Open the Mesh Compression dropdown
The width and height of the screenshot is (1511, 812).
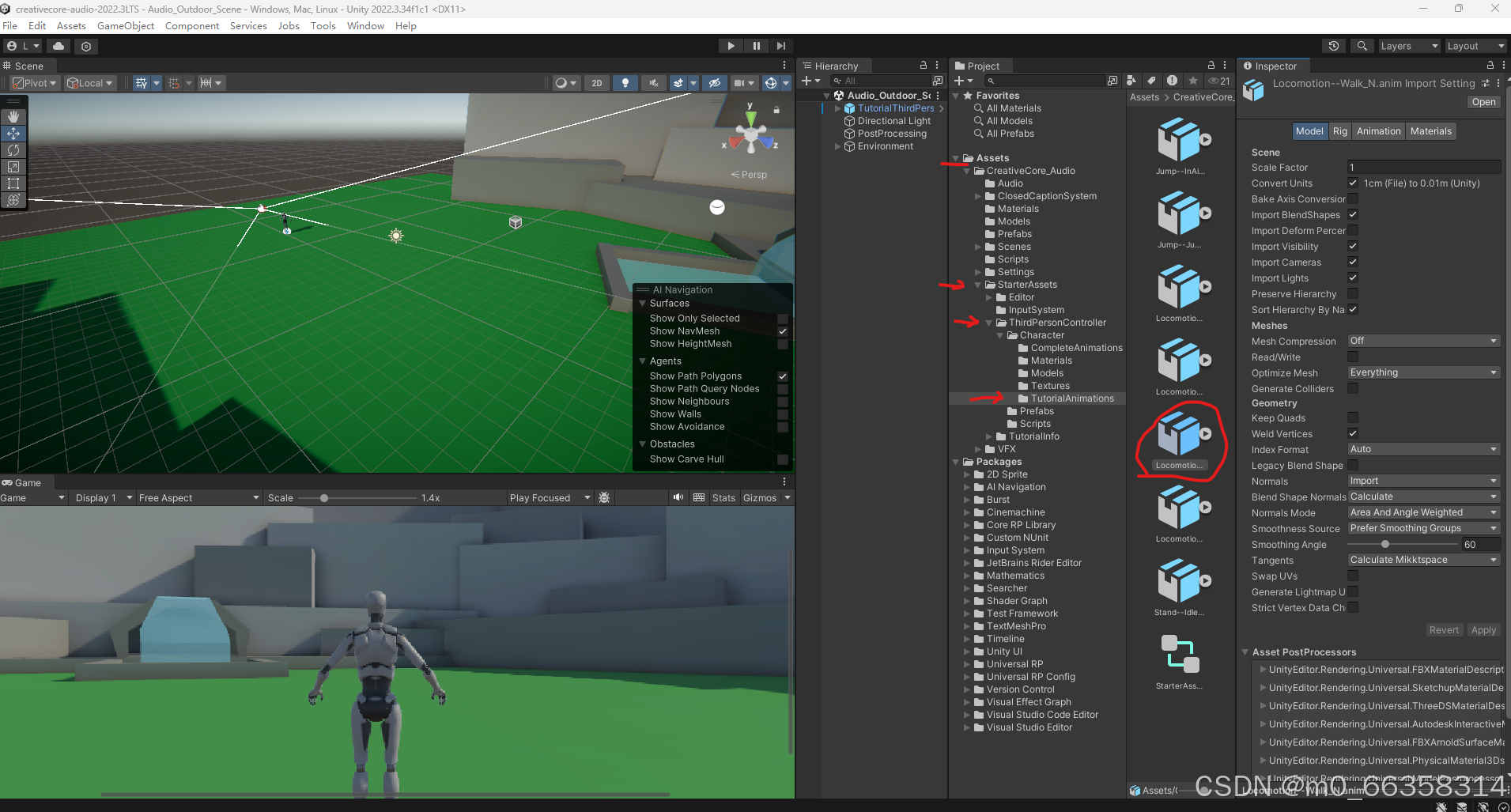click(1423, 341)
